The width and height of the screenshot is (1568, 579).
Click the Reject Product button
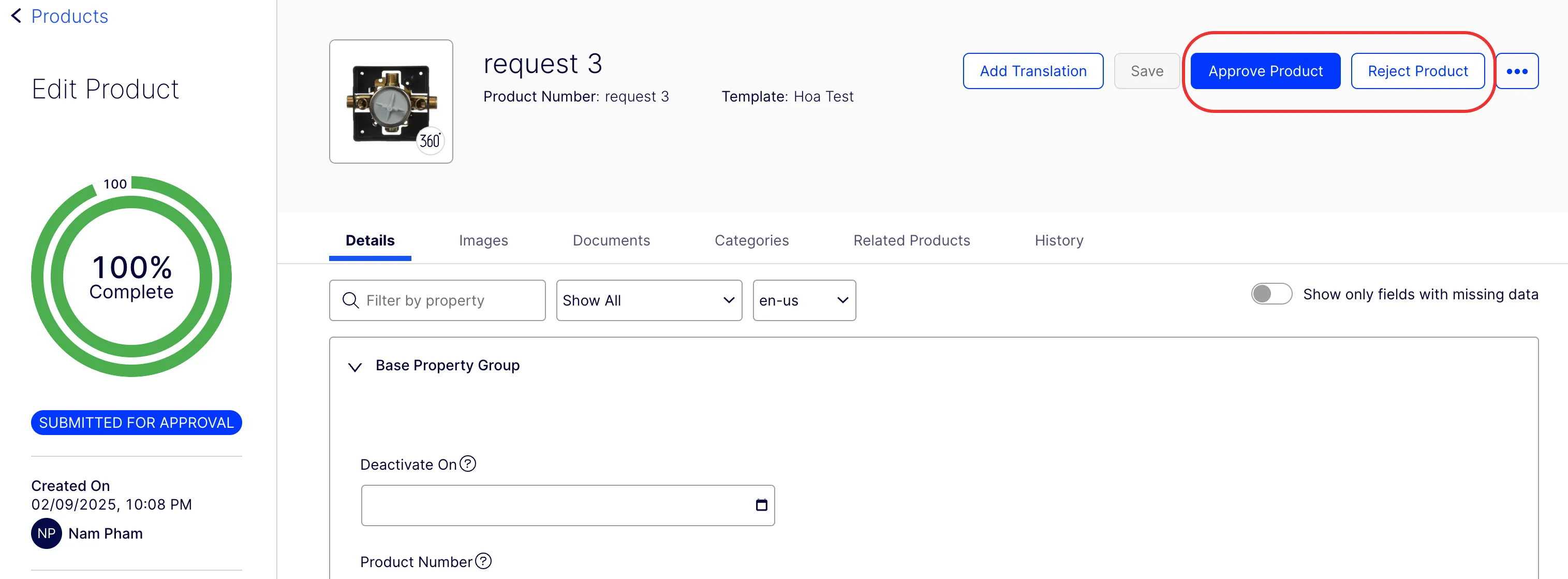[x=1417, y=71]
